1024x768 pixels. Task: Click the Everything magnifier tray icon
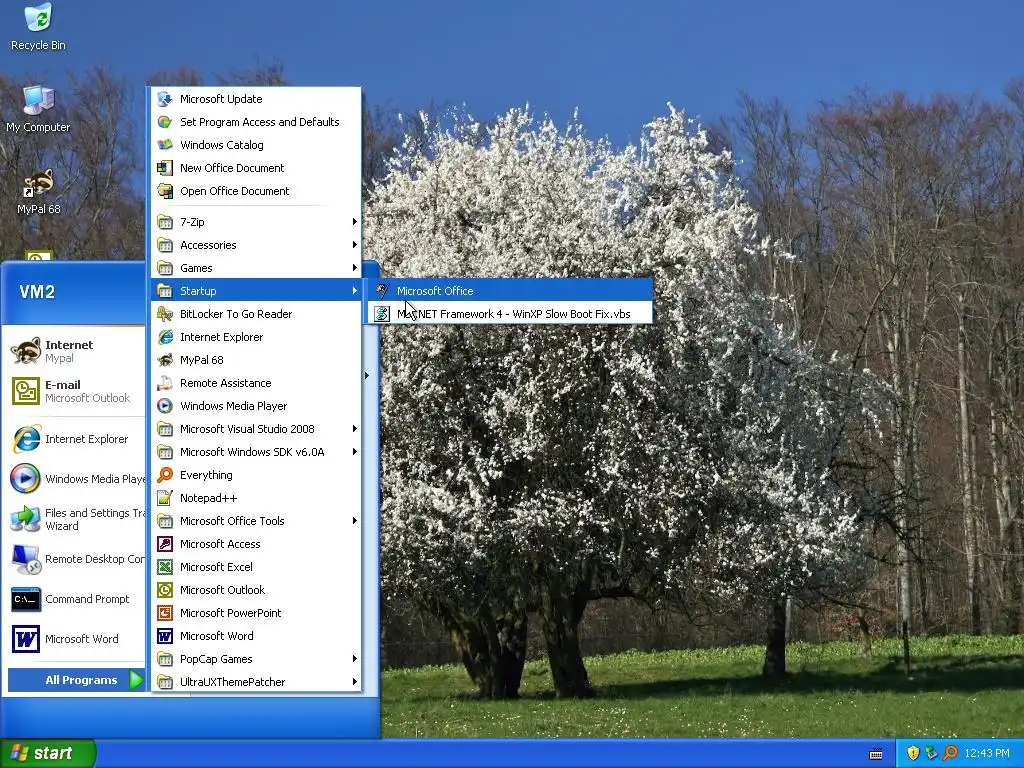pos(951,753)
